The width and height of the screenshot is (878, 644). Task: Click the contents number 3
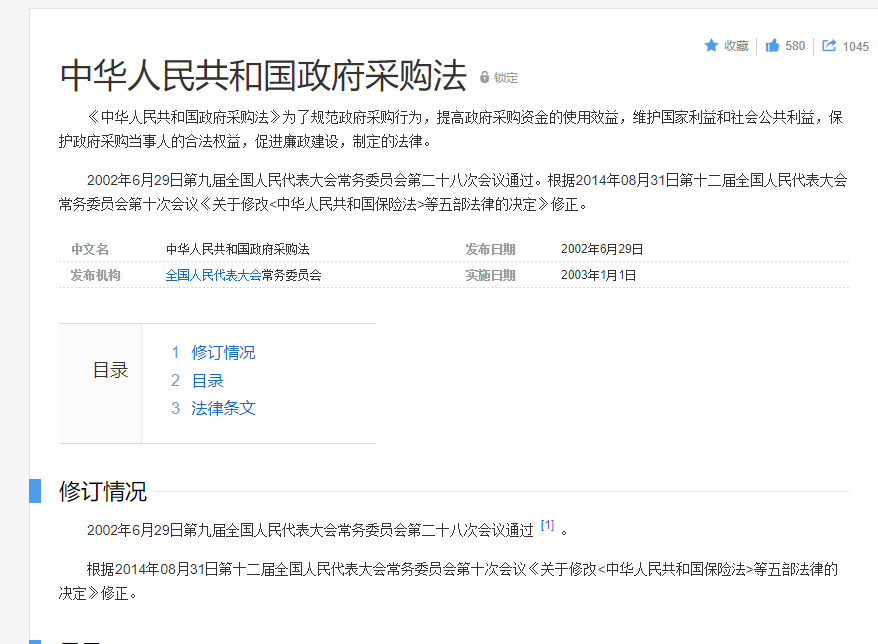pos(175,408)
